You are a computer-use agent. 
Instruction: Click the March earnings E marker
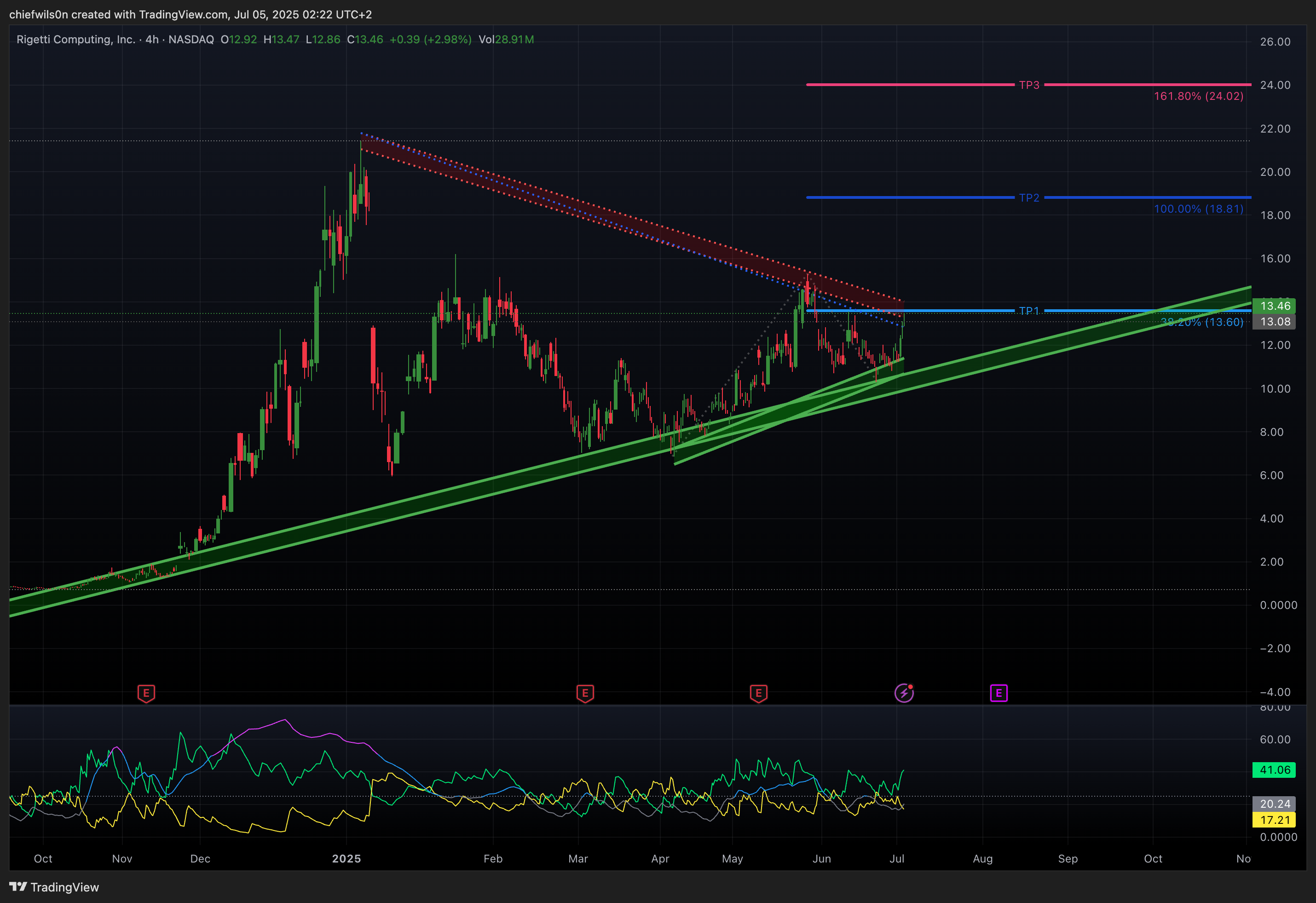585,693
